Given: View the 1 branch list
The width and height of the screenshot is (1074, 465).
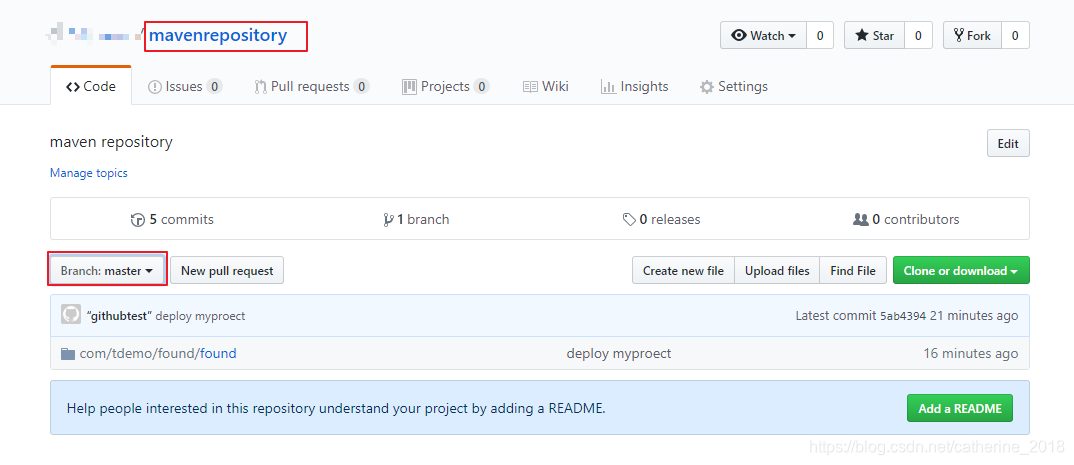Looking at the screenshot, I should tap(416, 219).
